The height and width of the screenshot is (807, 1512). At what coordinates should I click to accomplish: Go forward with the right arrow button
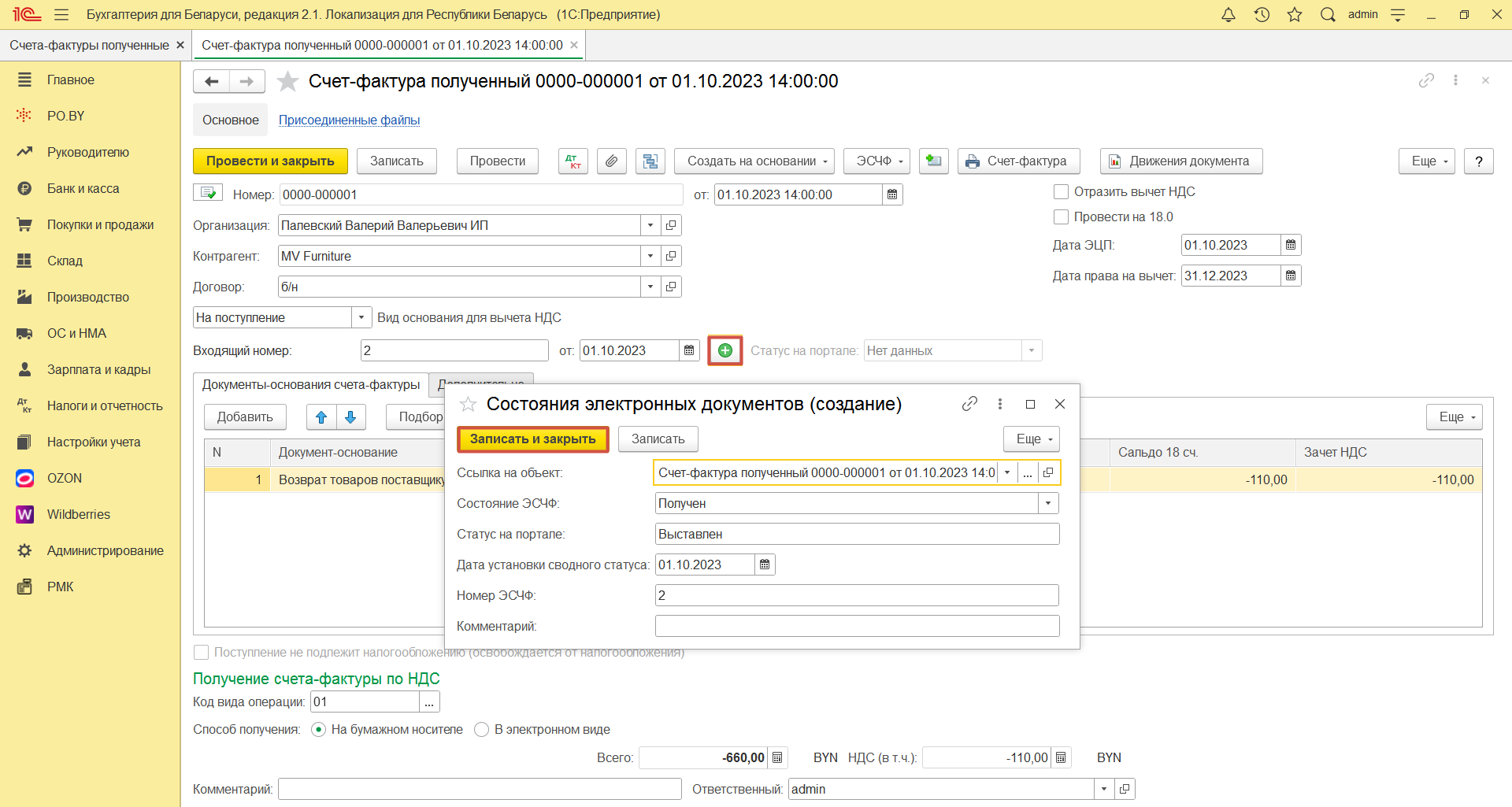[246, 81]
